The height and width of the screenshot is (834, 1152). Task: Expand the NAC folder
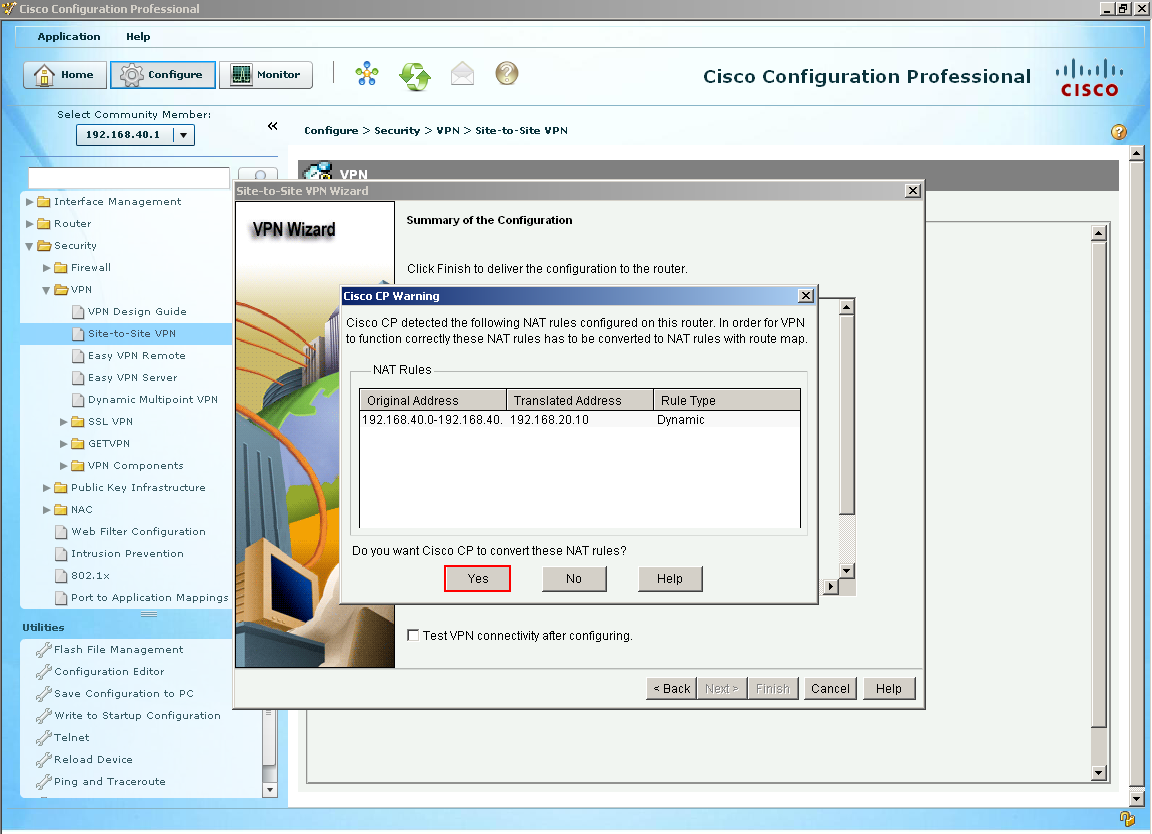(46, 510)
